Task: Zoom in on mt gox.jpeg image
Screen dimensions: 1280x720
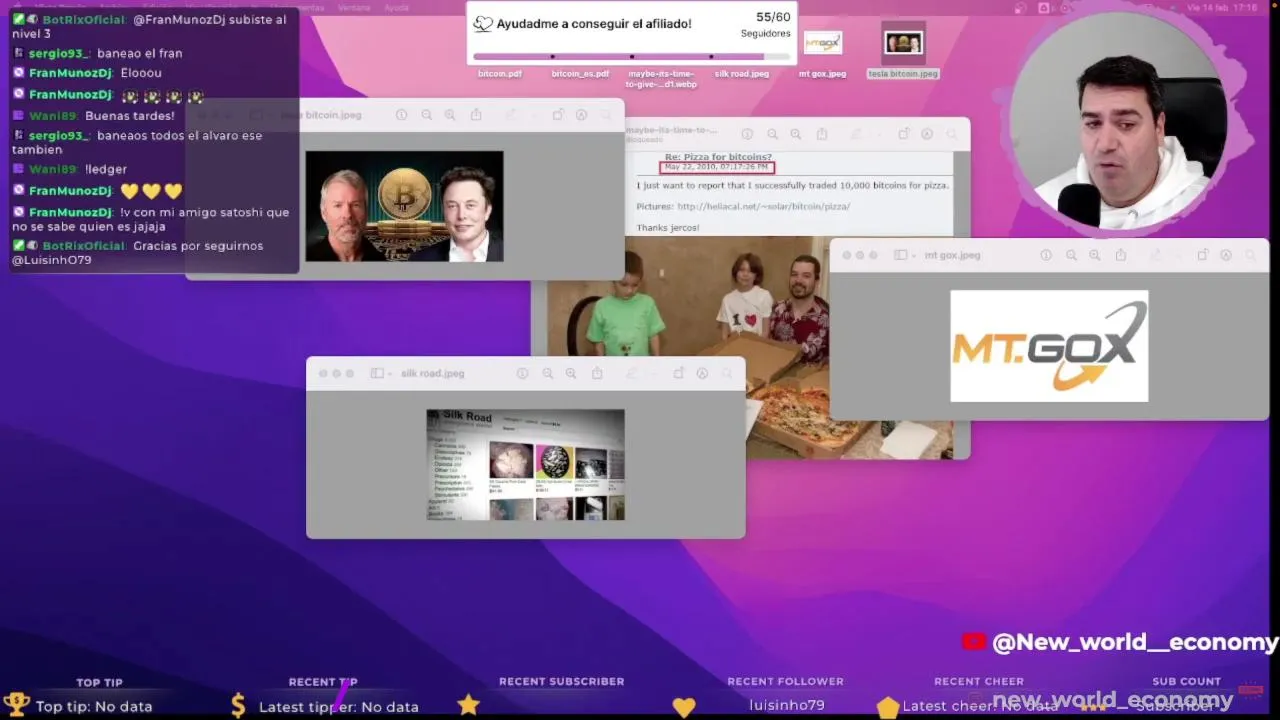Action: 1095,255
